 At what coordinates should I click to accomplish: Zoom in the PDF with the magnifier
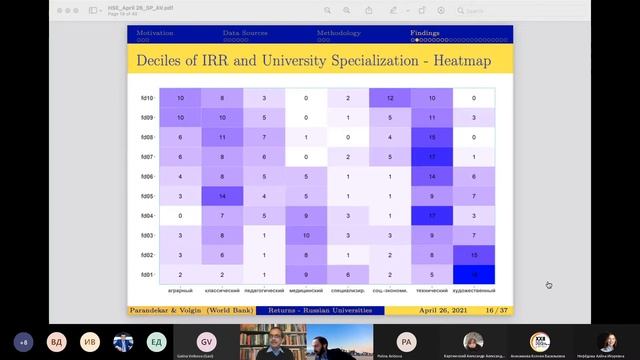(x=347, y=11)
